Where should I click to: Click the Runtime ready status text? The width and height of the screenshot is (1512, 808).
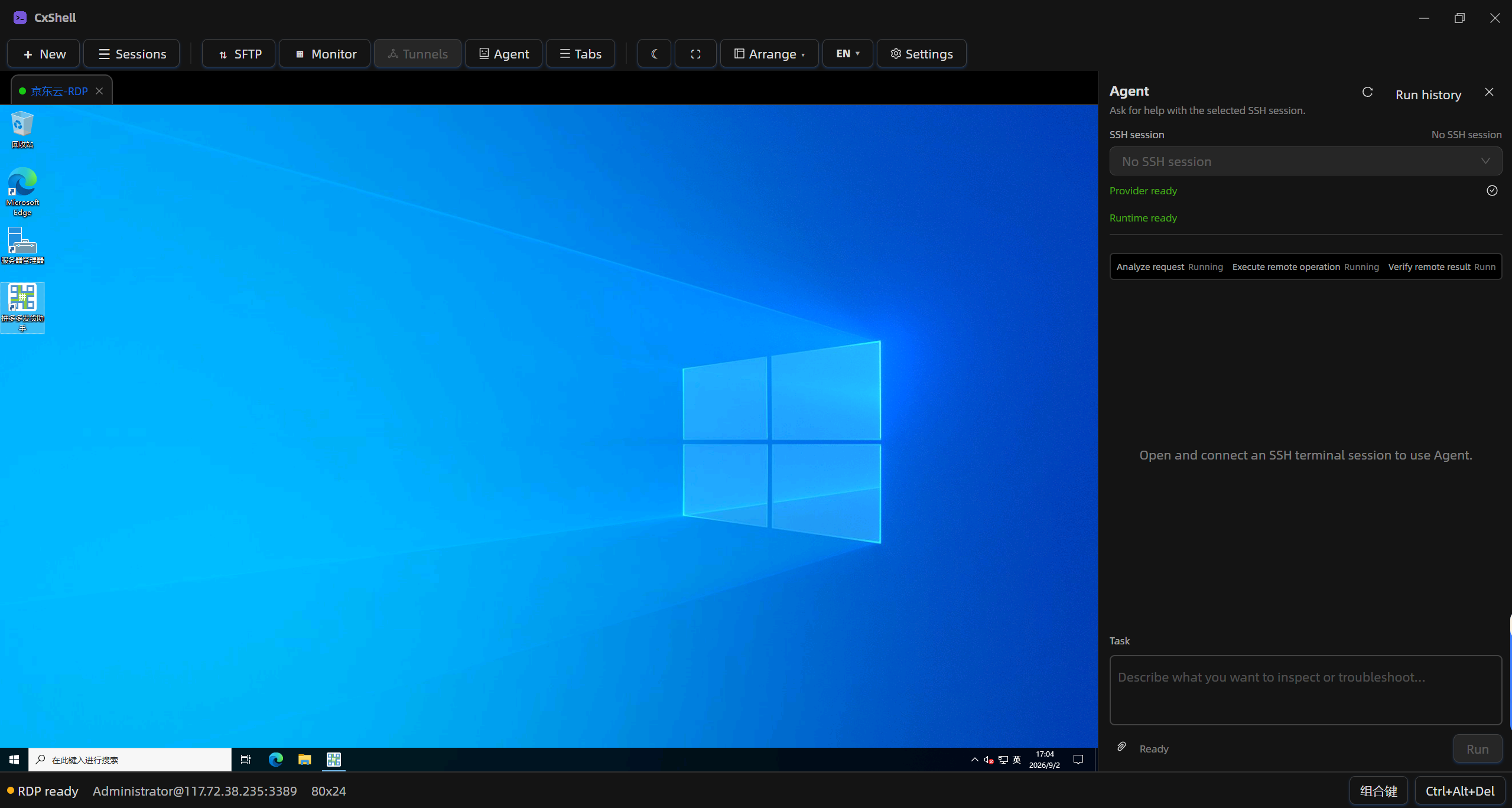click(x=1143, y=218)
